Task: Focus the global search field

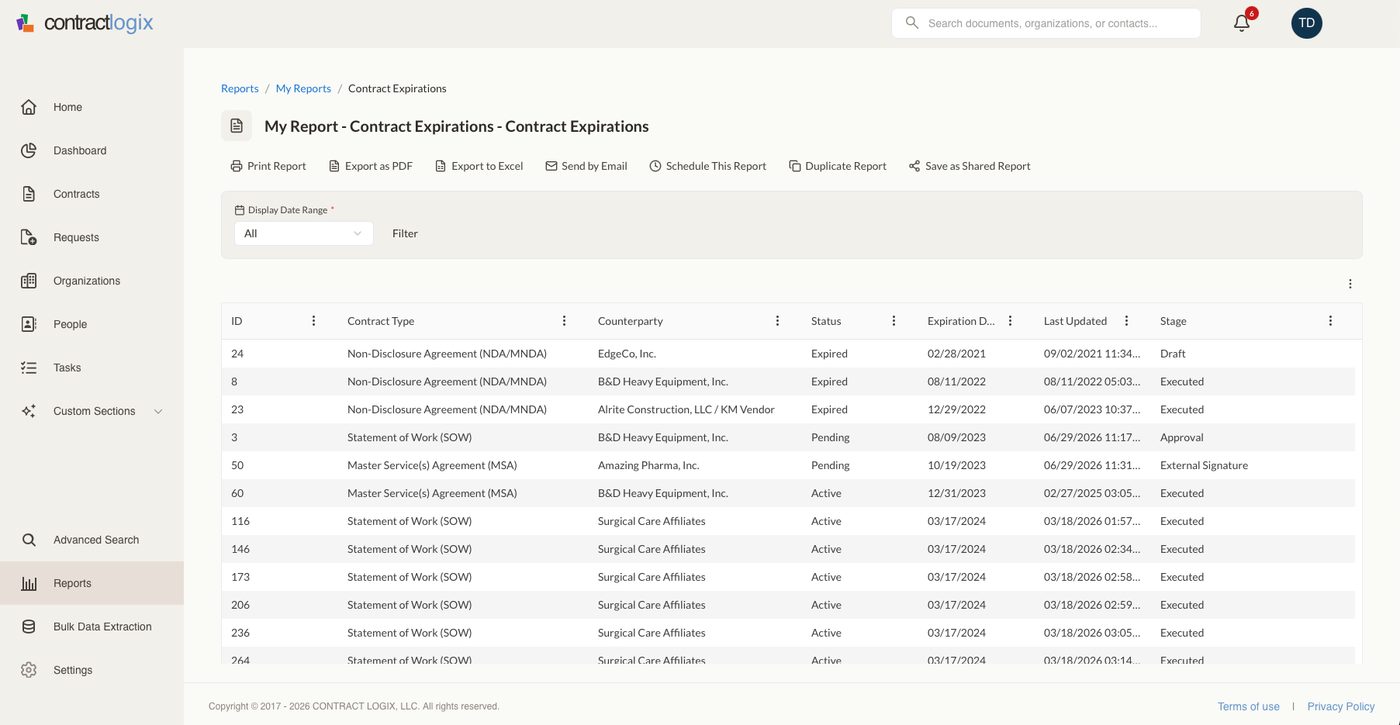Action: (x=1046, y=23)
